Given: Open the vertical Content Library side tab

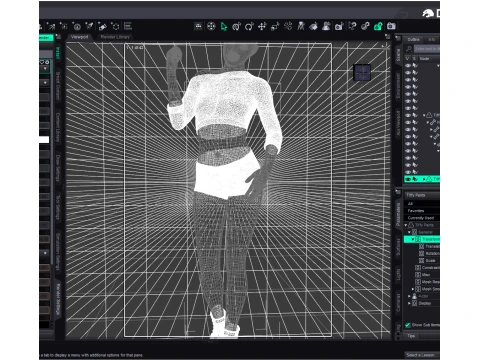Looking at the screenshot, I should click(58, 127).
